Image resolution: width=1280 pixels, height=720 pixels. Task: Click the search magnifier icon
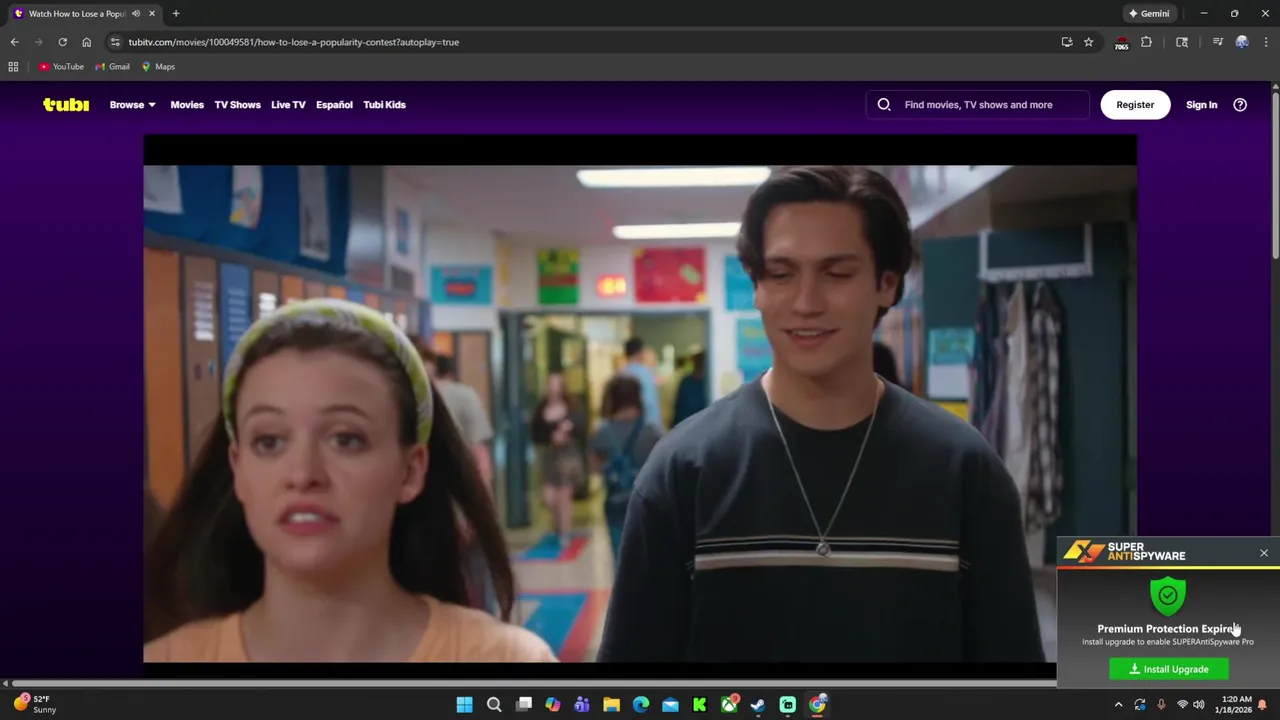tap(884, 104)
